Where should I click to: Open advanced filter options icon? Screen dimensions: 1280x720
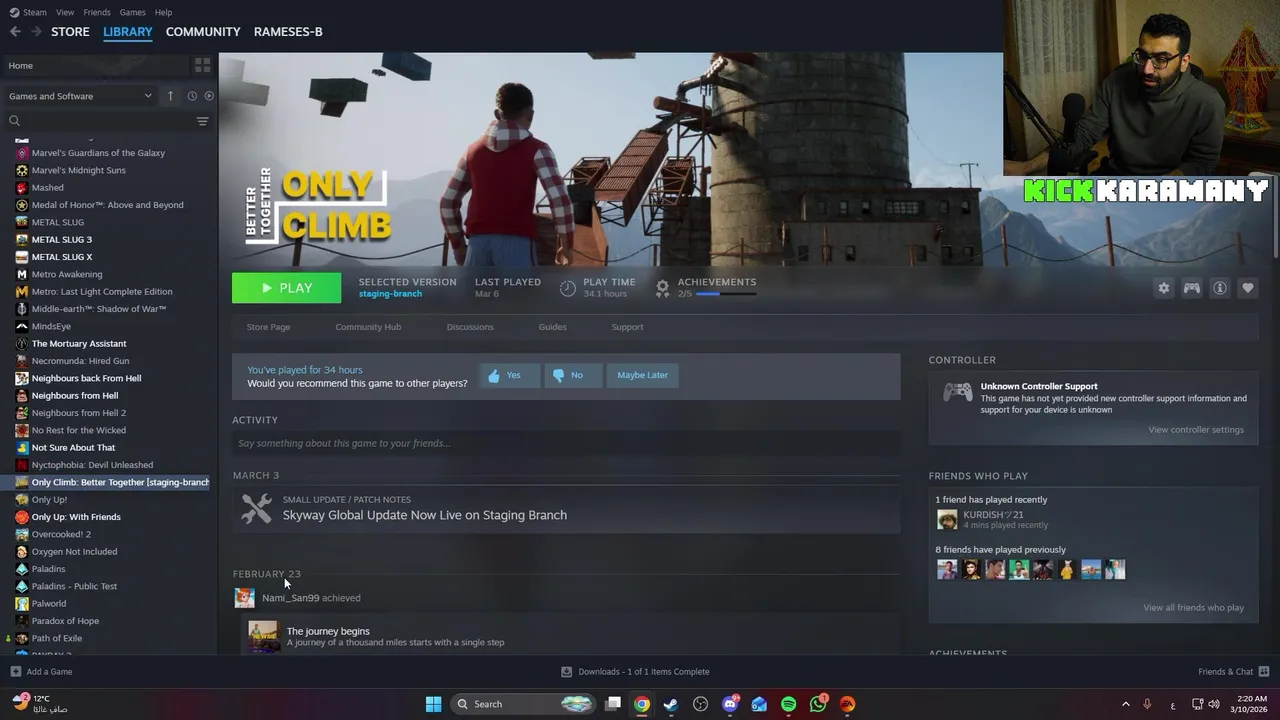pyautogui.click(x=202, y=121)
